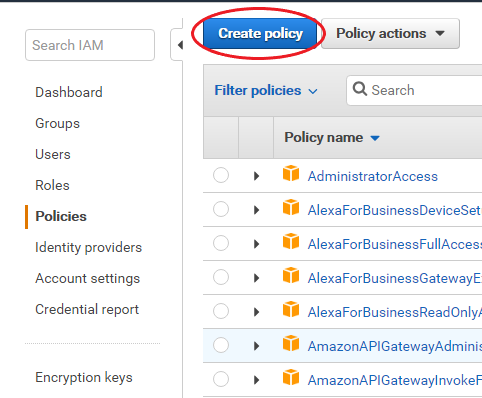This screenshot has width=482, height=398.
Task: Expand the AmazonAPIGatewayInvoke policy row
Action: pos(256,380)
